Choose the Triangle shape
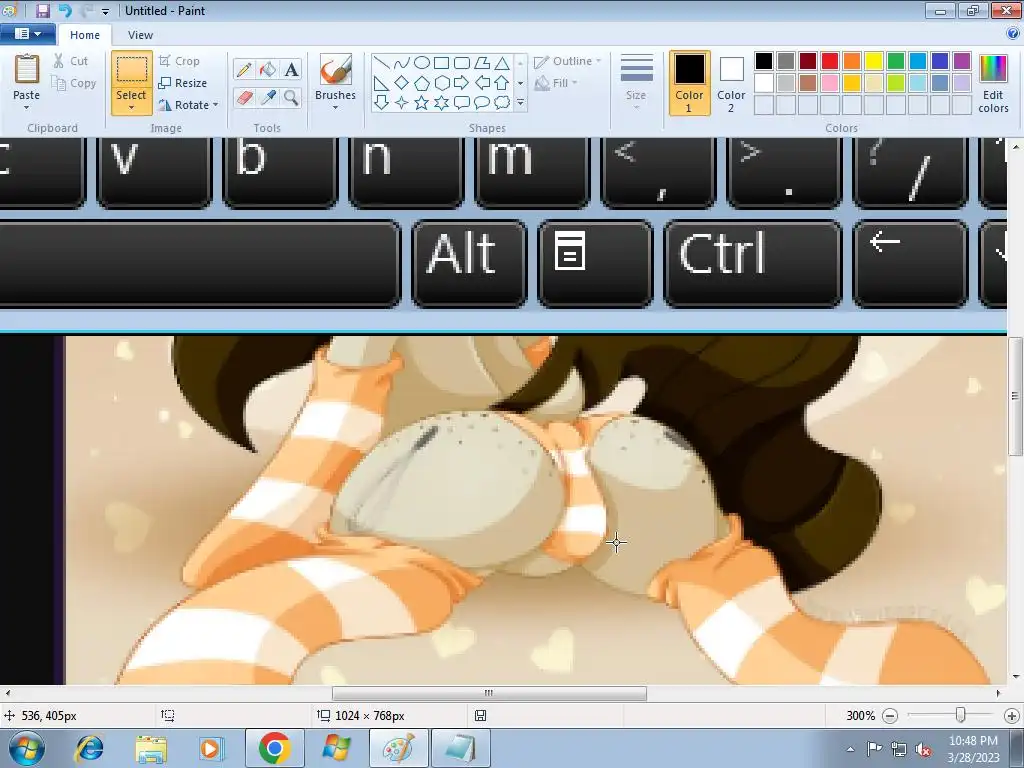The width and height of the screenshot is (1024, 768). click(502, 63)
